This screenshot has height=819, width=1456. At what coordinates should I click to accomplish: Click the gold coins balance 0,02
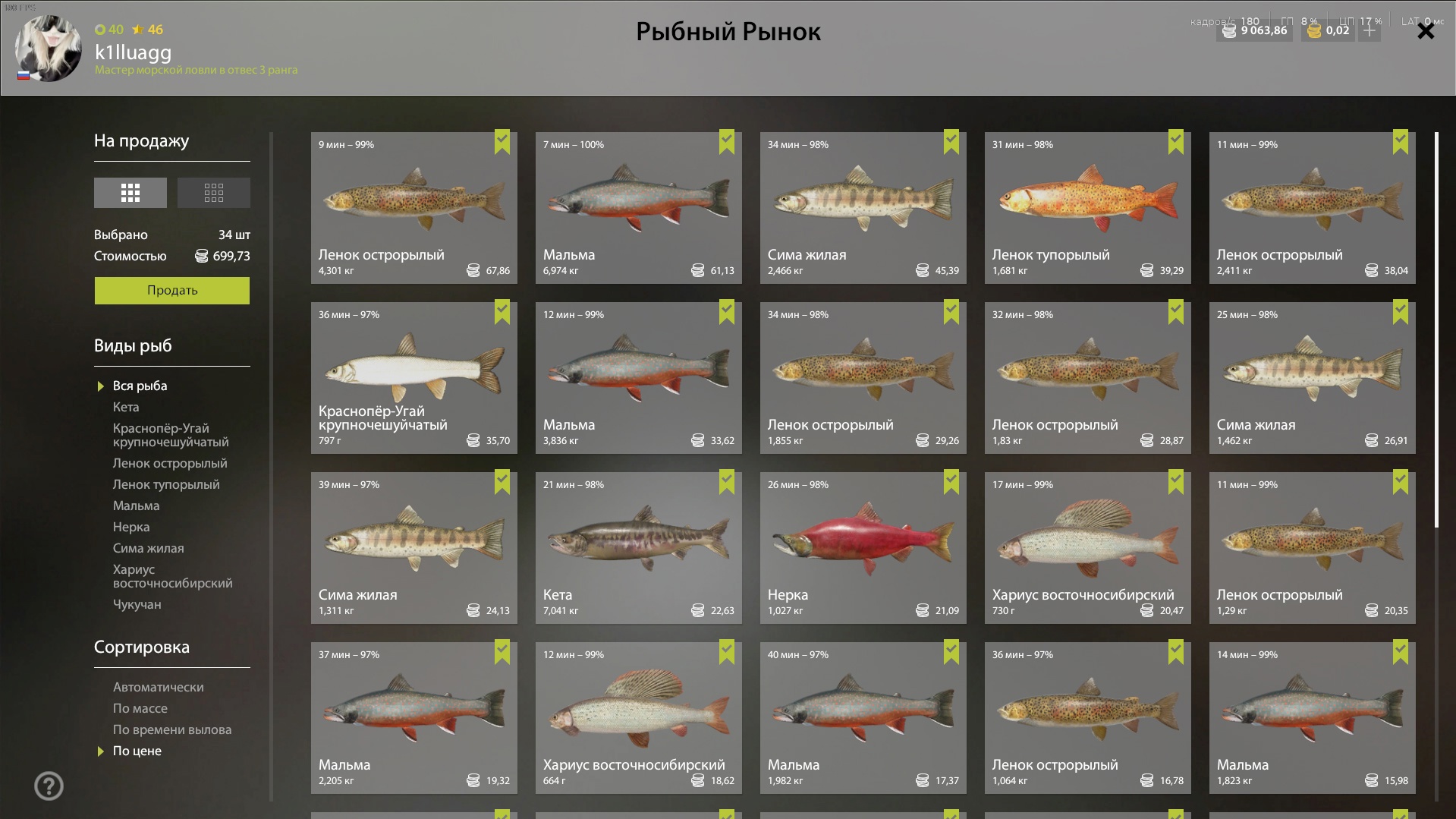click(x=1328, y=31)
